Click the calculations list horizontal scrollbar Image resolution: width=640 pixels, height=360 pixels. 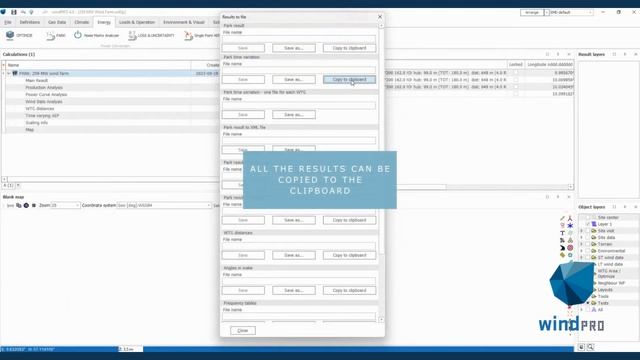111,179
